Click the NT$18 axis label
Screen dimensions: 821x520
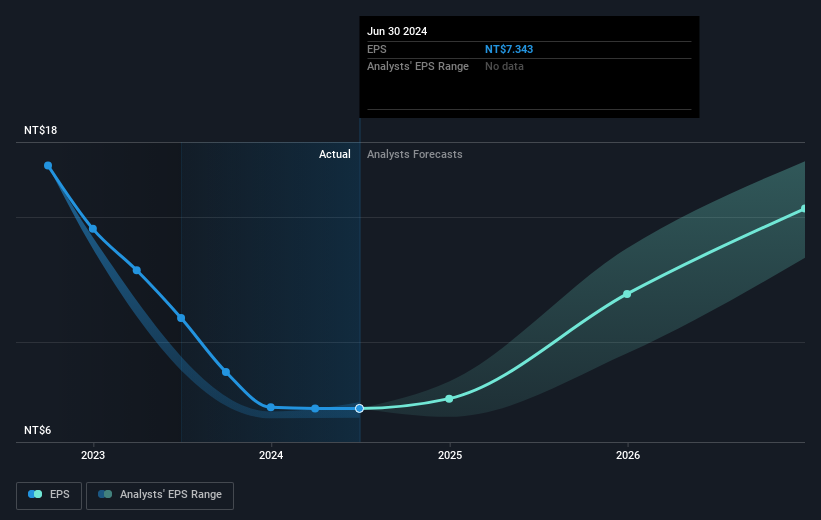(x=40, y=130)
